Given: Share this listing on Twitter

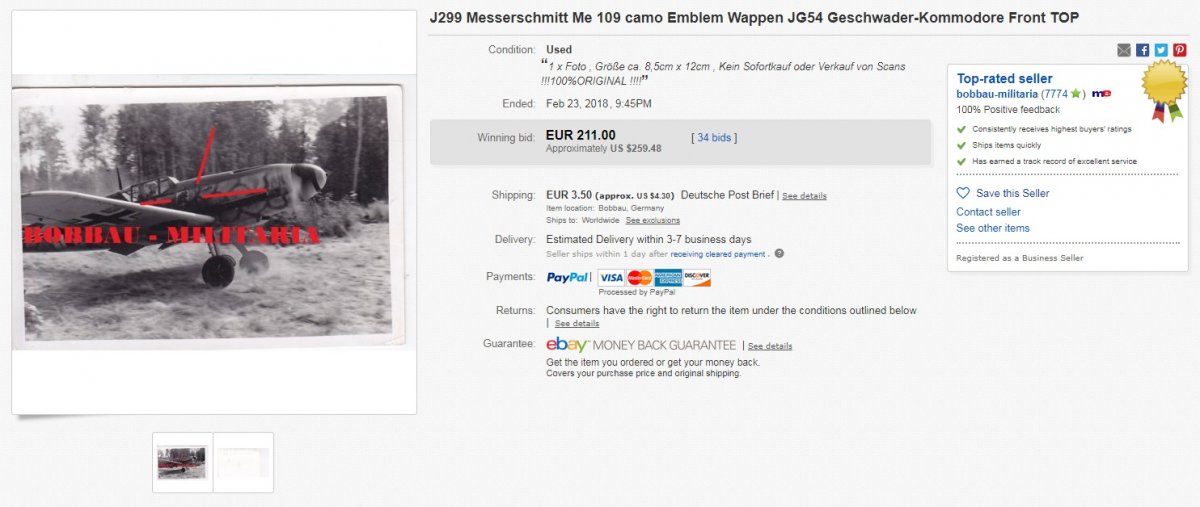Looking at the screenshot, I should [x=1161, y=50].
